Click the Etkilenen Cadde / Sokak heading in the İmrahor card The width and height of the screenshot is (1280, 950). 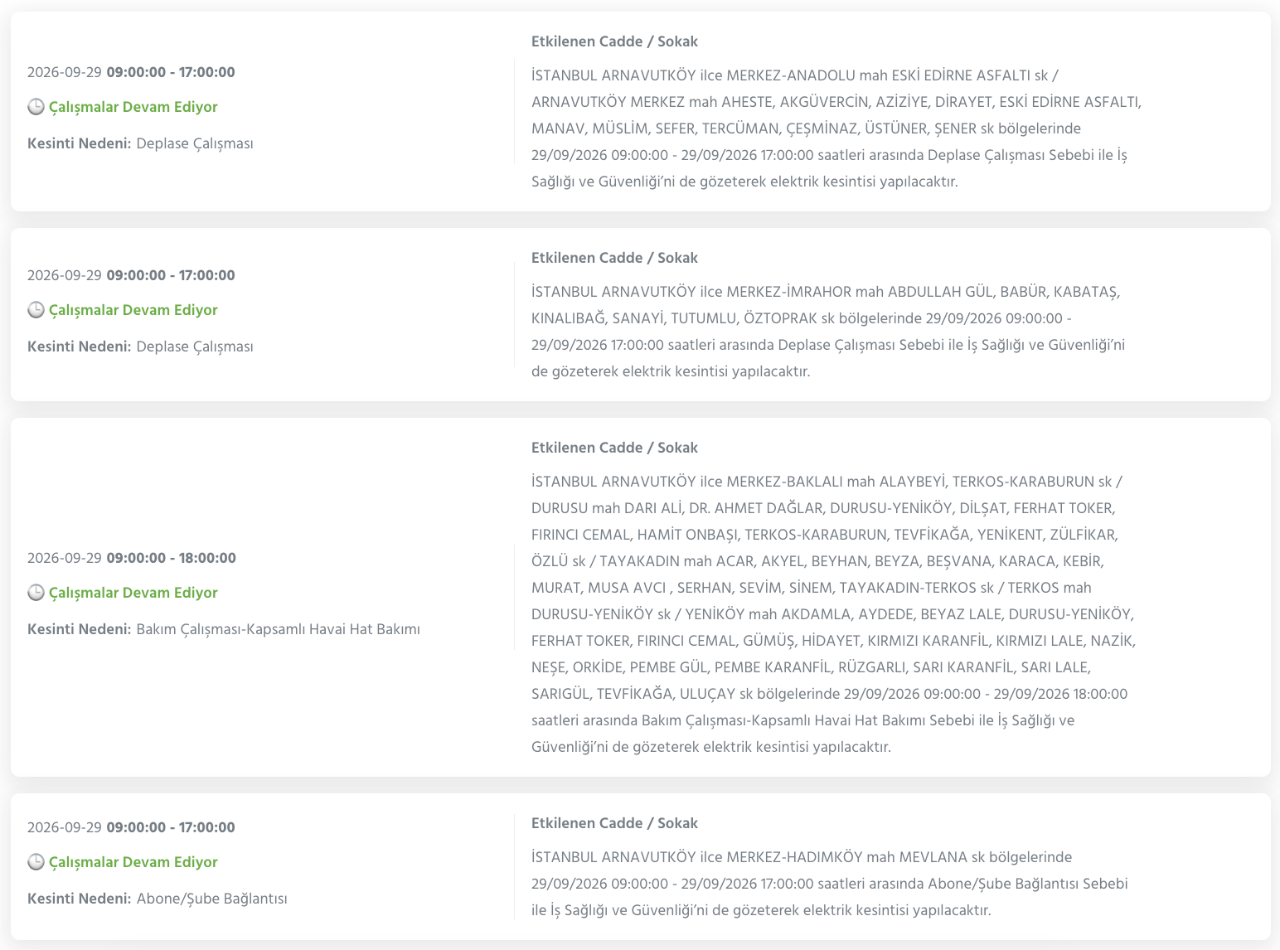click(x=615, y=258)
